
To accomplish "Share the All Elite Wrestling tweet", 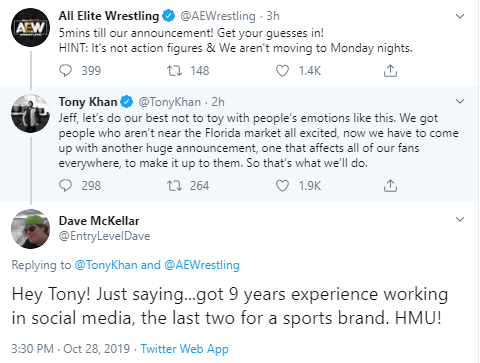I will coord(390,71).
